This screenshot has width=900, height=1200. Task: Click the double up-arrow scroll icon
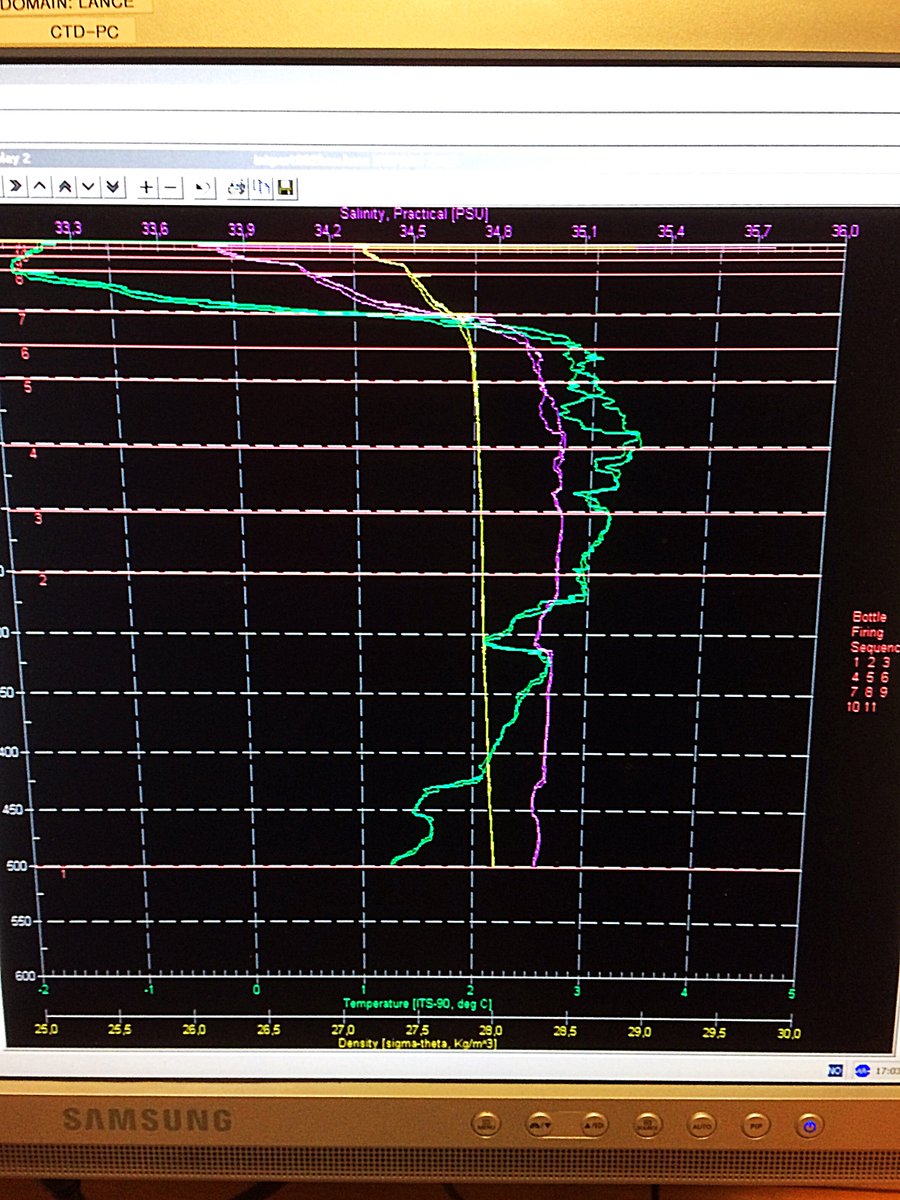pos(64,187)
